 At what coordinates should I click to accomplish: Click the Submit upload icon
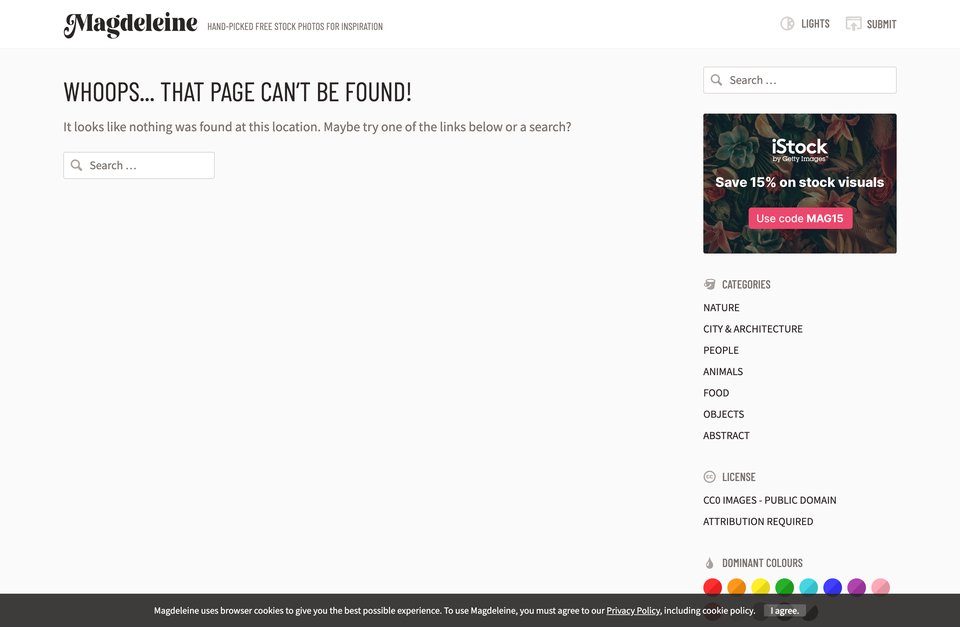pos(853,24)
